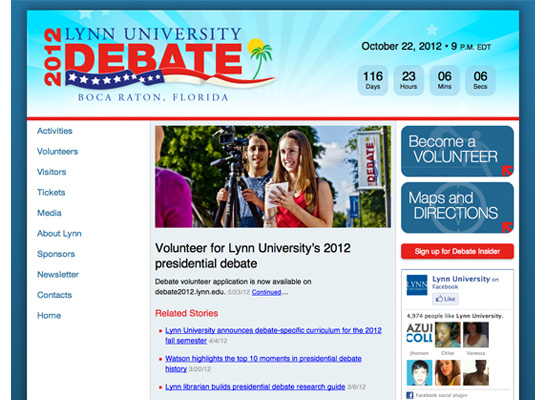Click Jhonson's Facebook profile thumbnail

(419, 335)
